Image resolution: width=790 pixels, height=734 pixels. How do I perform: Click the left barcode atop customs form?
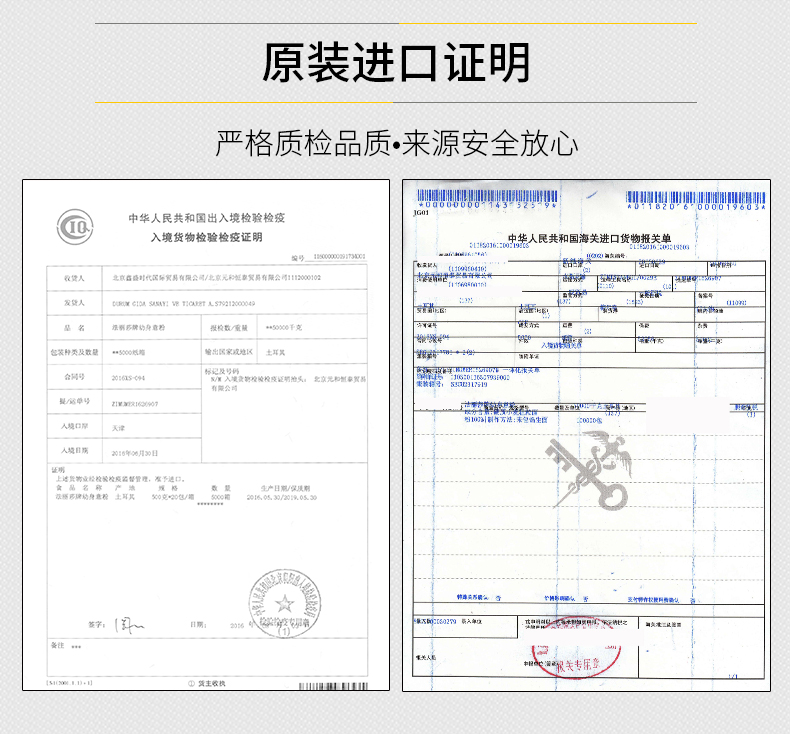tap(487, 195)
